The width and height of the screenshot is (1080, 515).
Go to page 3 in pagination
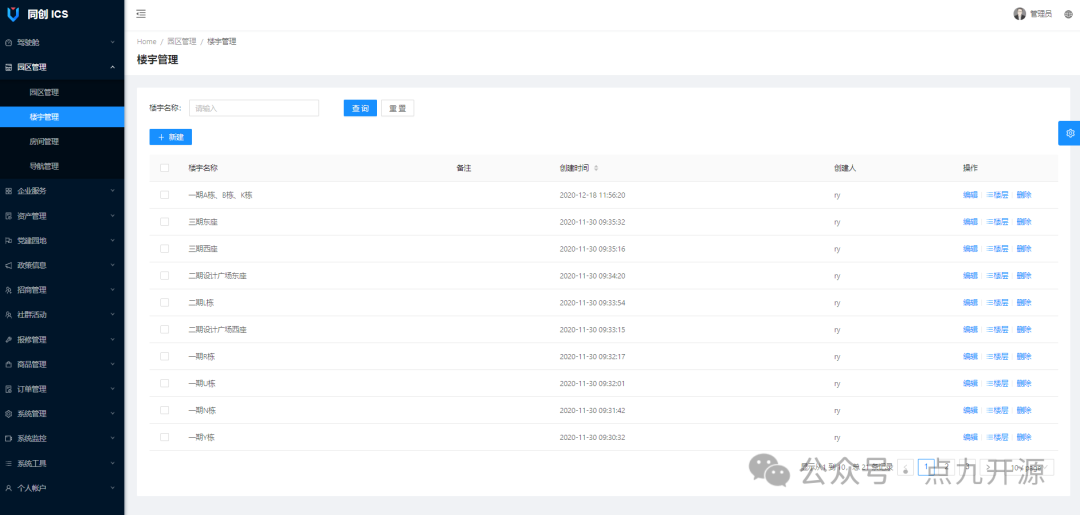pos(968,467)
